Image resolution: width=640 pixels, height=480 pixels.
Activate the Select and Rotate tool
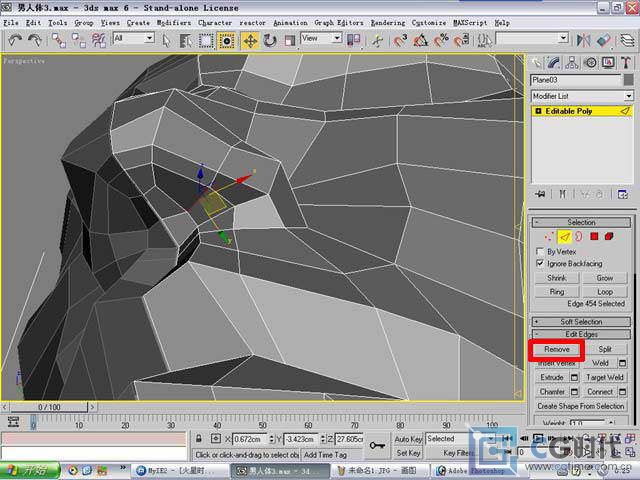tap(270, 40)
